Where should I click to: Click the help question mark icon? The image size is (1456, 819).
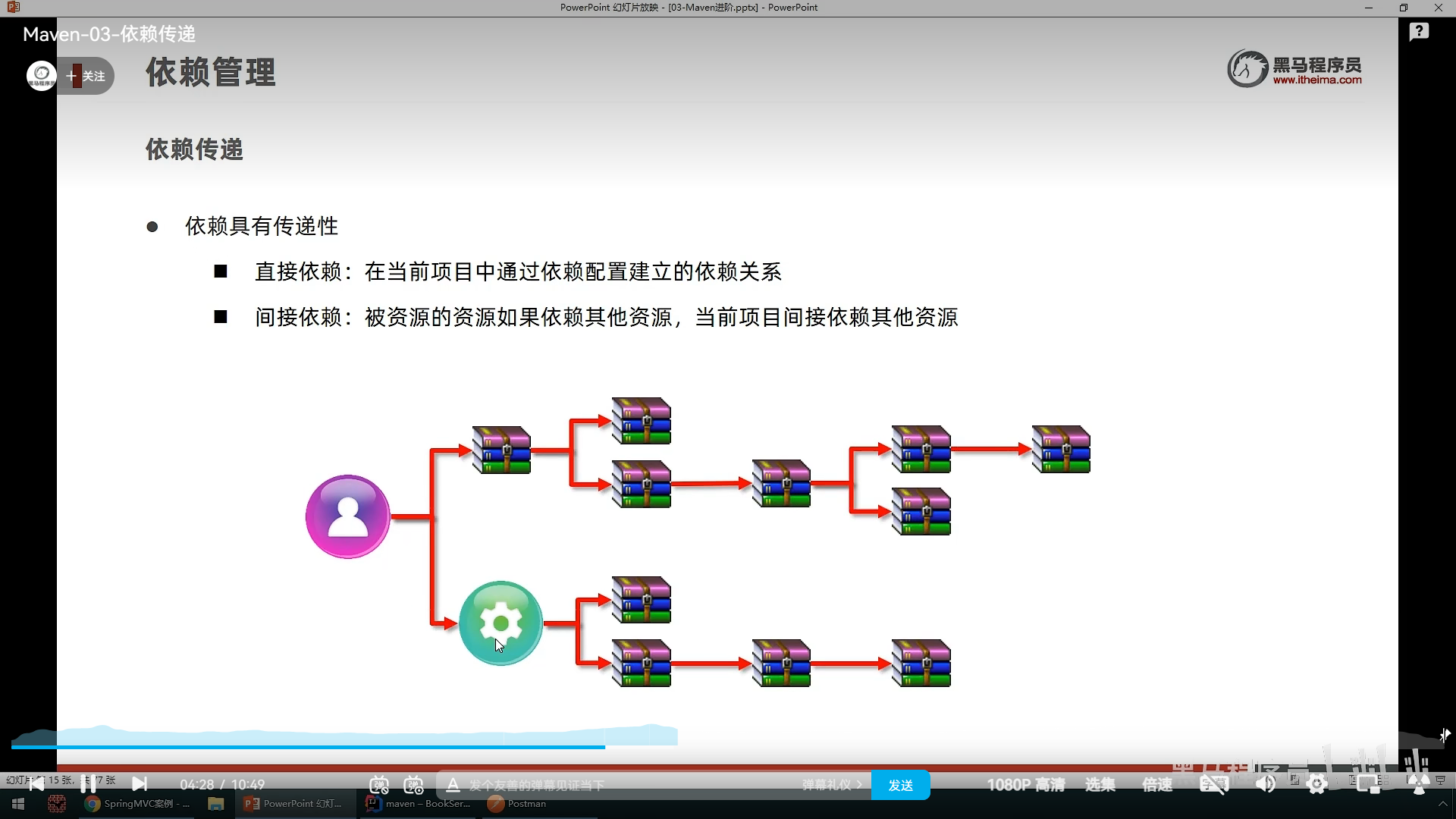[1419, 32]
